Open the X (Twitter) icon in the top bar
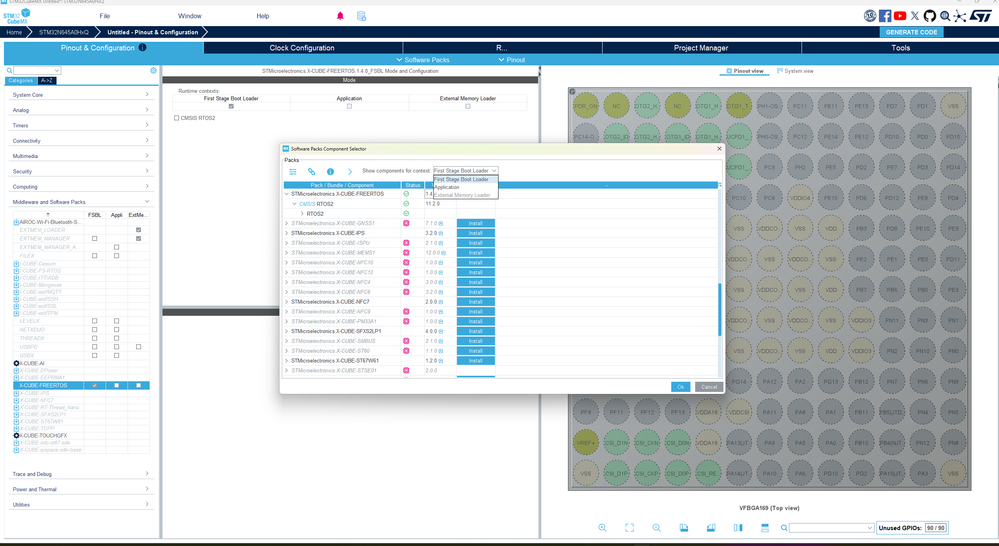This screenshot has width=999, height=546. (915, 16)
